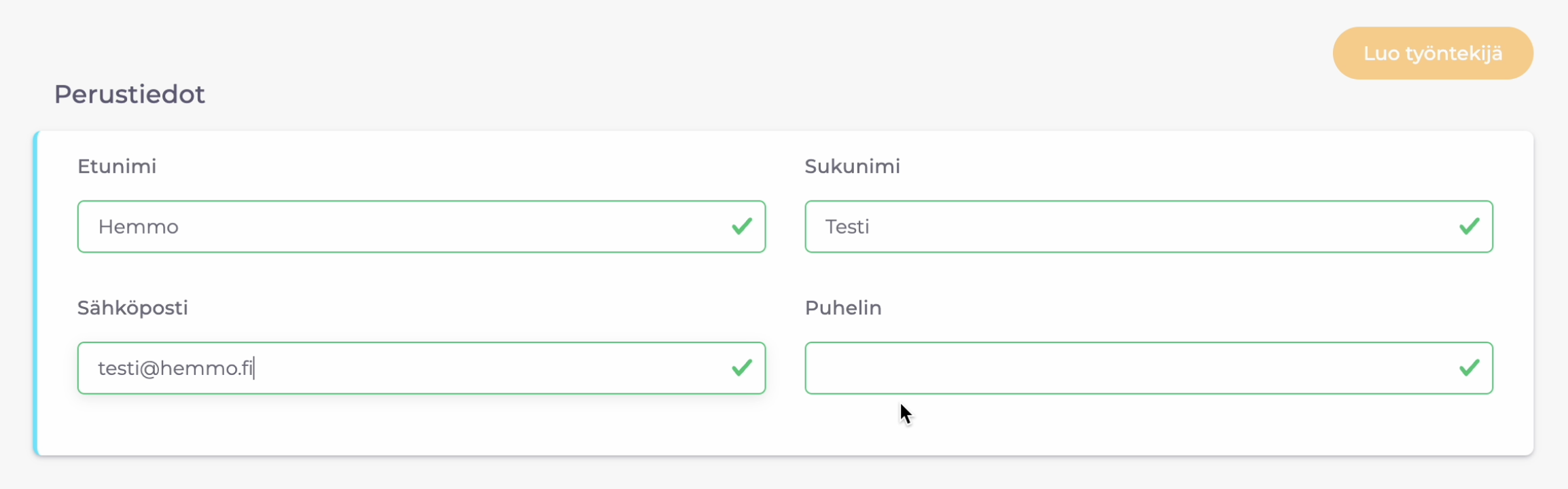Click the Etunimi field label

coord(117,166)
